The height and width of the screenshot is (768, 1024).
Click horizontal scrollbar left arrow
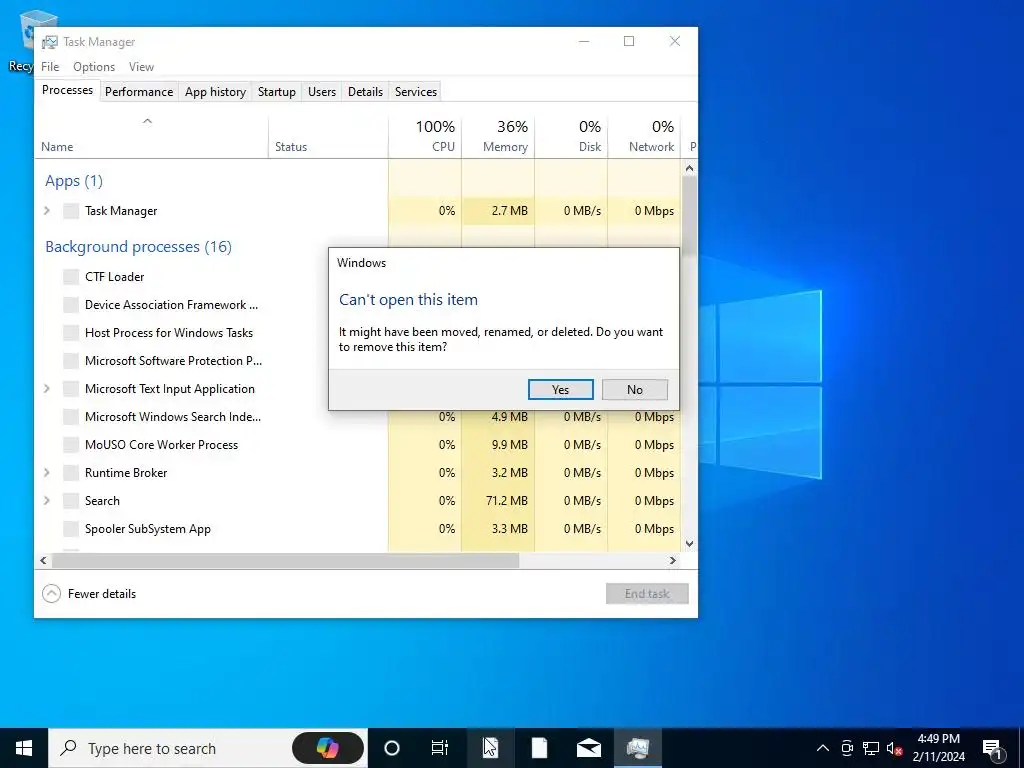[43, 560]
